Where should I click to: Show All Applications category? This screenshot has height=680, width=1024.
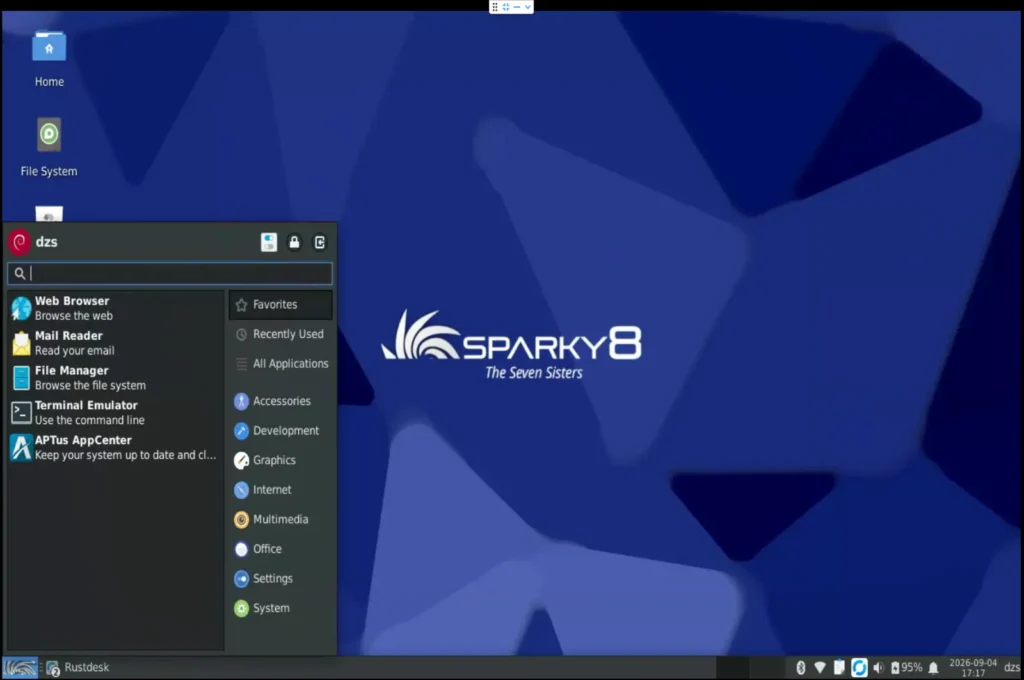(281, 363)
